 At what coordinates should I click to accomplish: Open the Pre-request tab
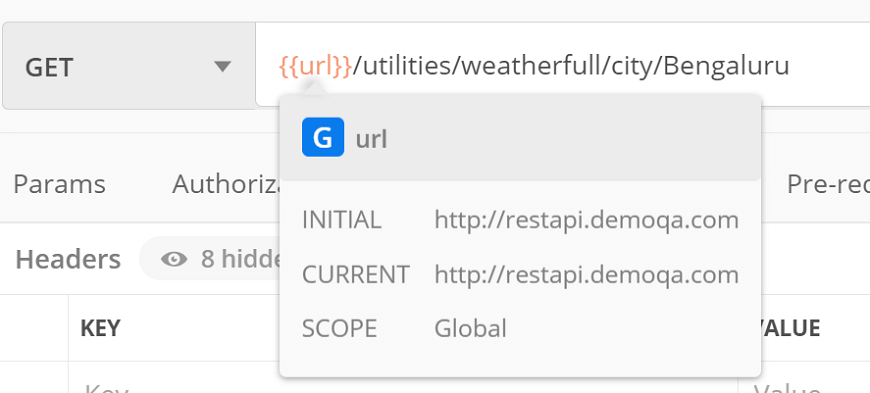coord(828,184)
